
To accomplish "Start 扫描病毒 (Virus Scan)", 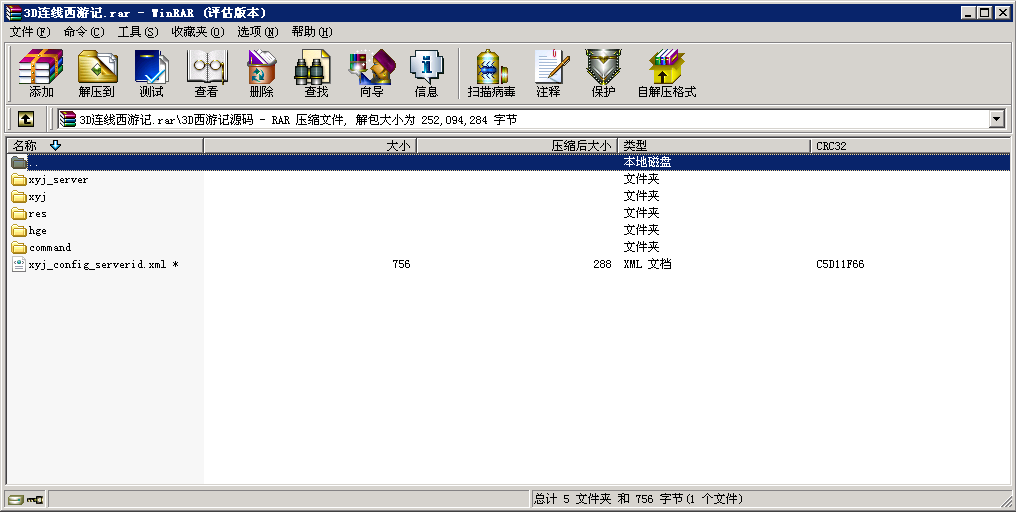I will pos(491,73).
